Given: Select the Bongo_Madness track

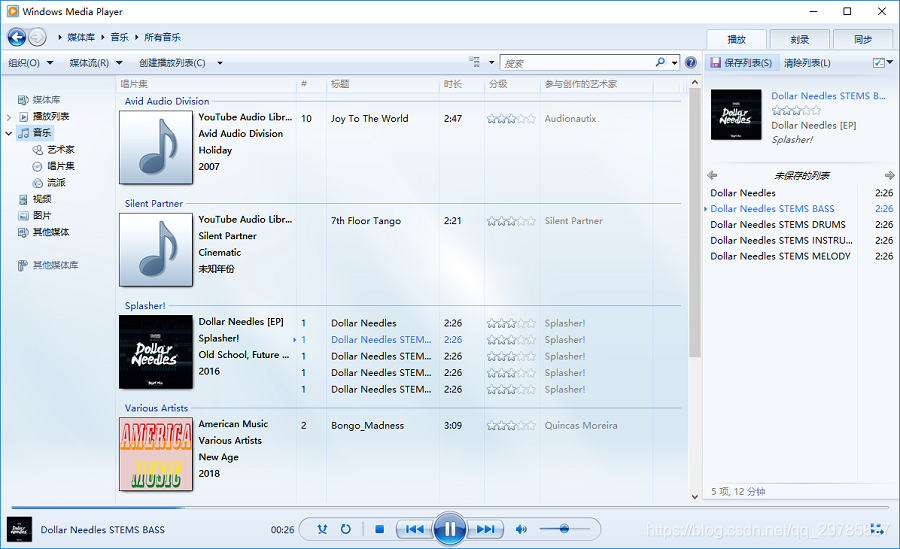Looking at the screenshot, I should pyautogui.click(x=367, y=426).
